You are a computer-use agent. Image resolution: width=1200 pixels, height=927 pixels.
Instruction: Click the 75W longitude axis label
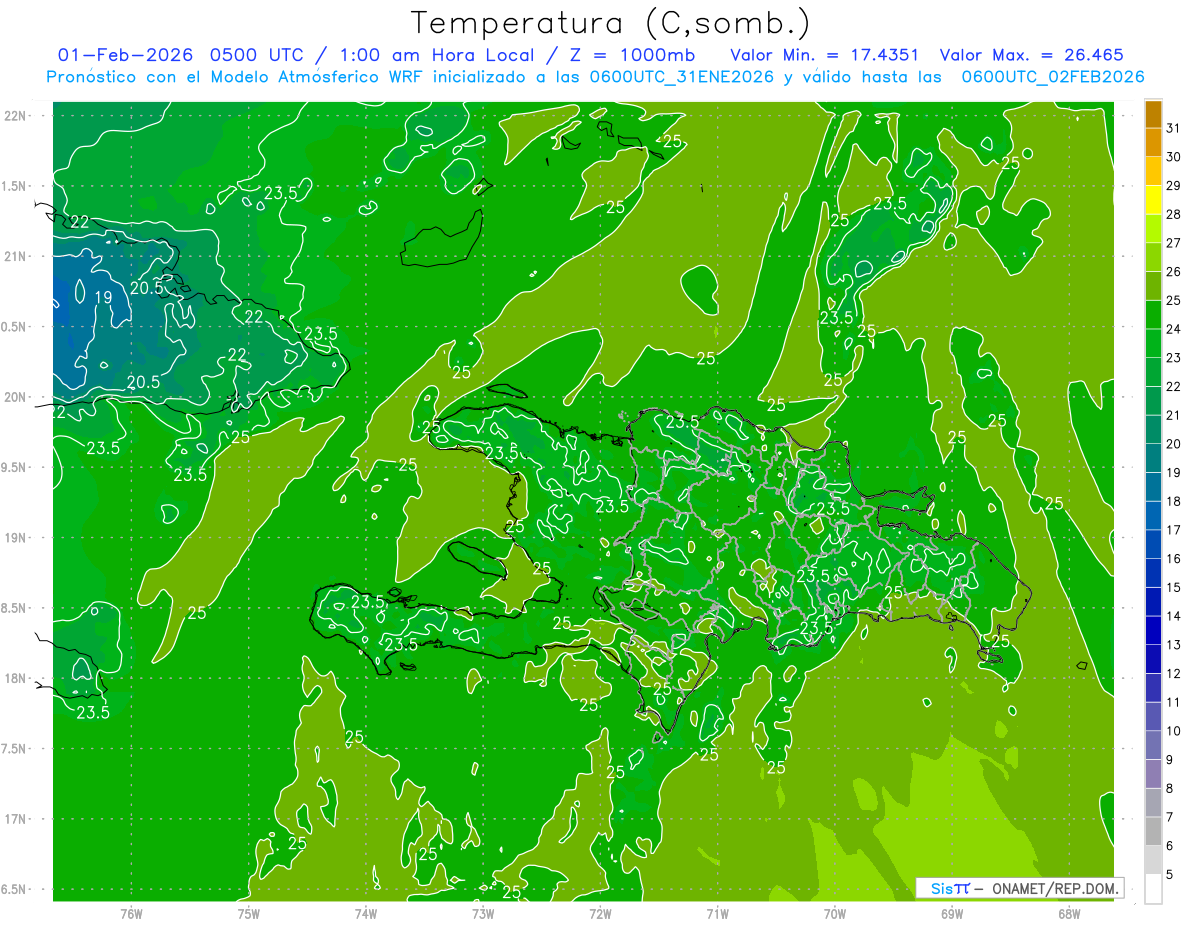(249, 914)
